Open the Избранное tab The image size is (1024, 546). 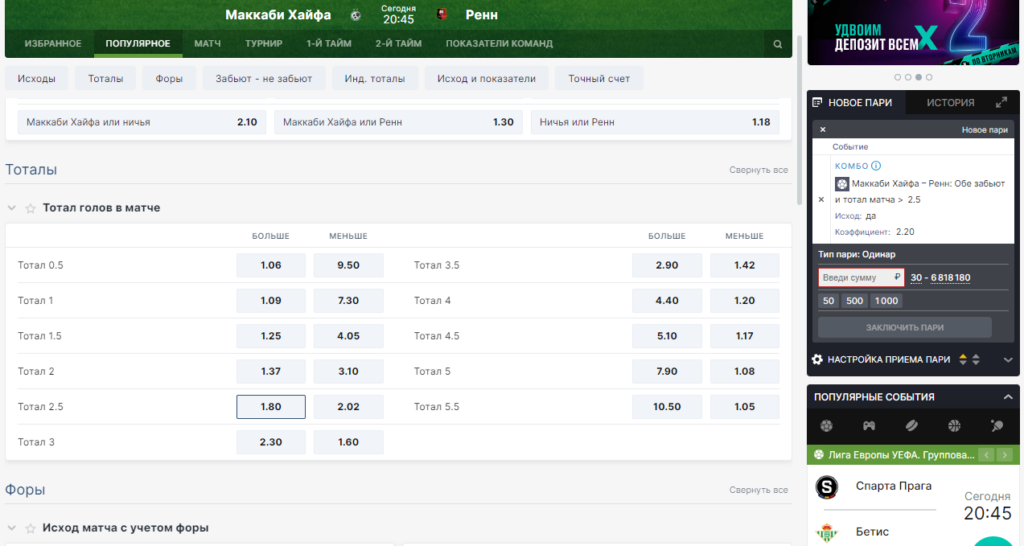(x=53, y=44)
